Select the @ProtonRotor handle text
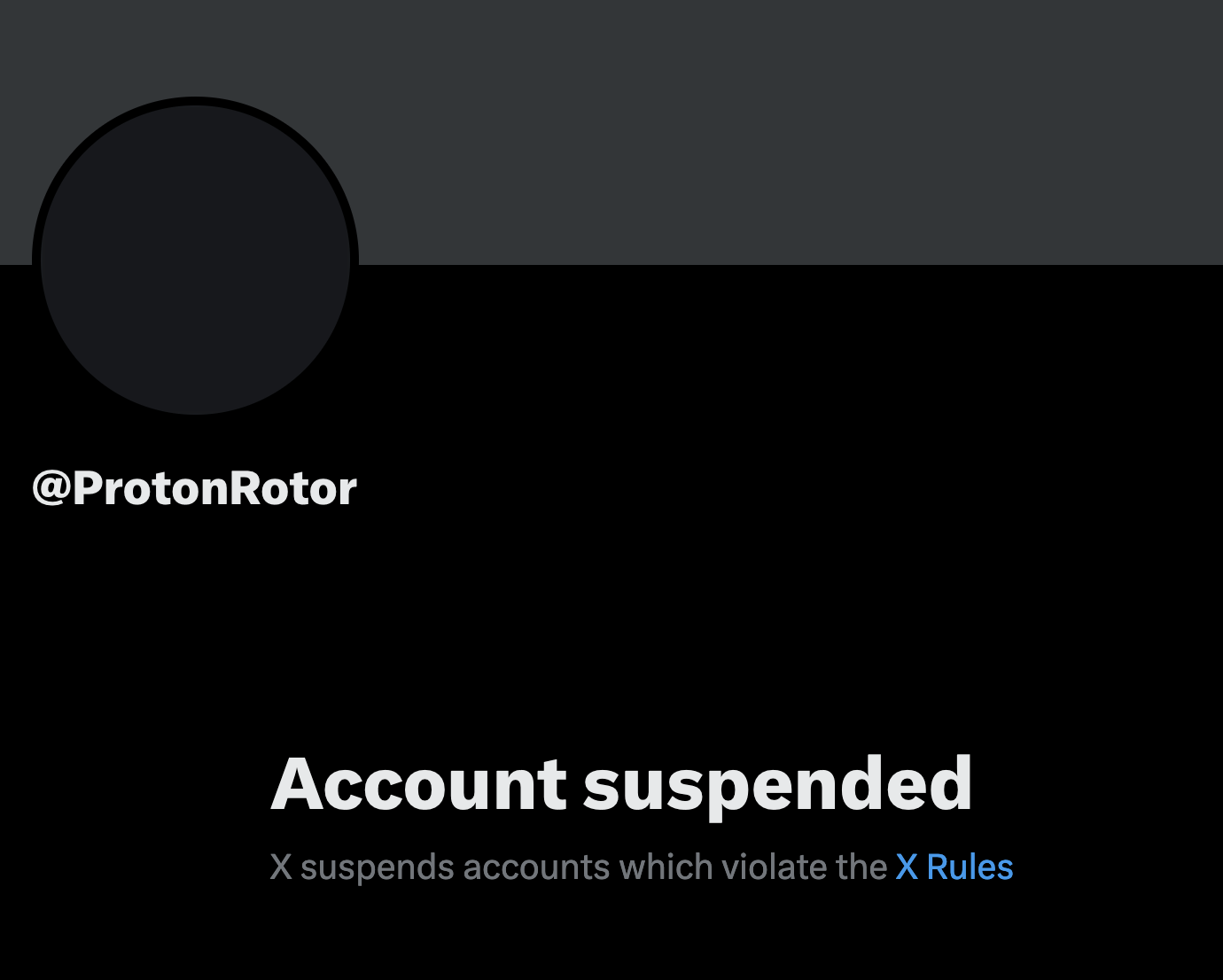1223x980 pixels. (x=194, y=488)
